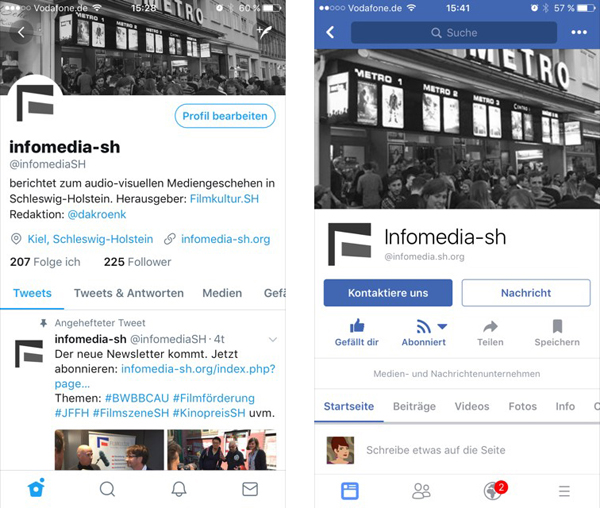Expand the Abonniert dropdown arrow
This screenshot has width=600, height=508.
pyautogui.click(x=442, y=326)
